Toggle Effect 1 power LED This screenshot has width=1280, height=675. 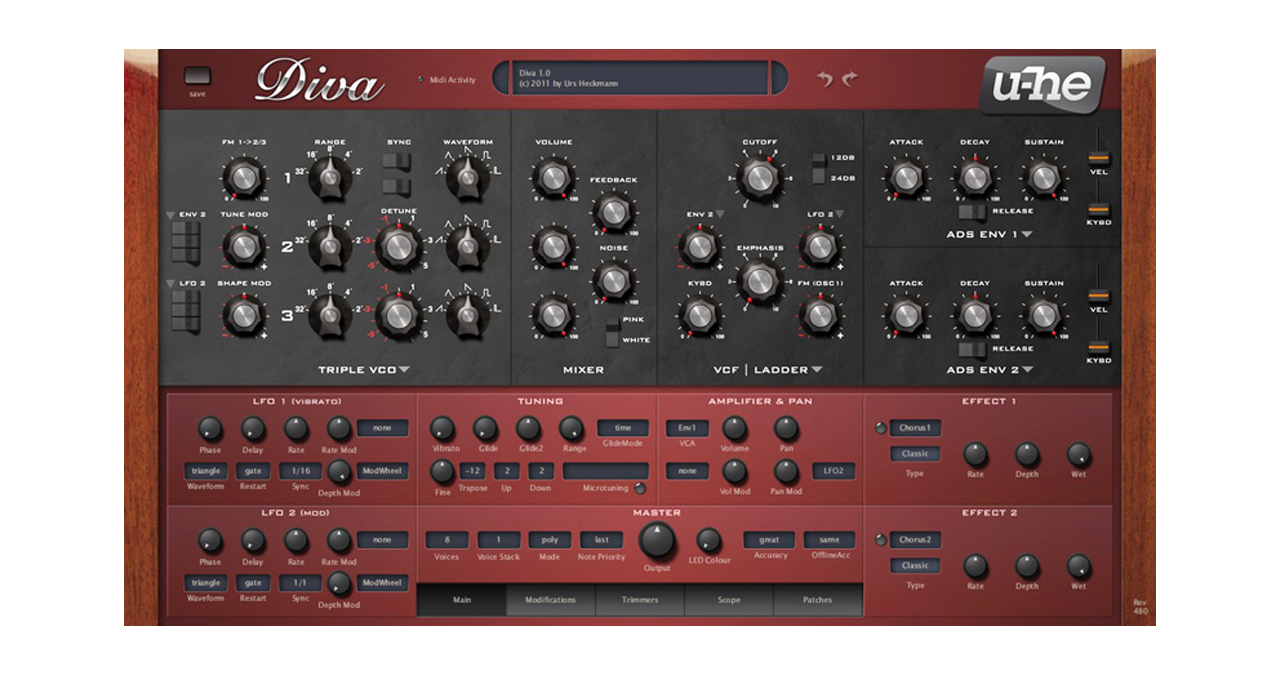880,428
